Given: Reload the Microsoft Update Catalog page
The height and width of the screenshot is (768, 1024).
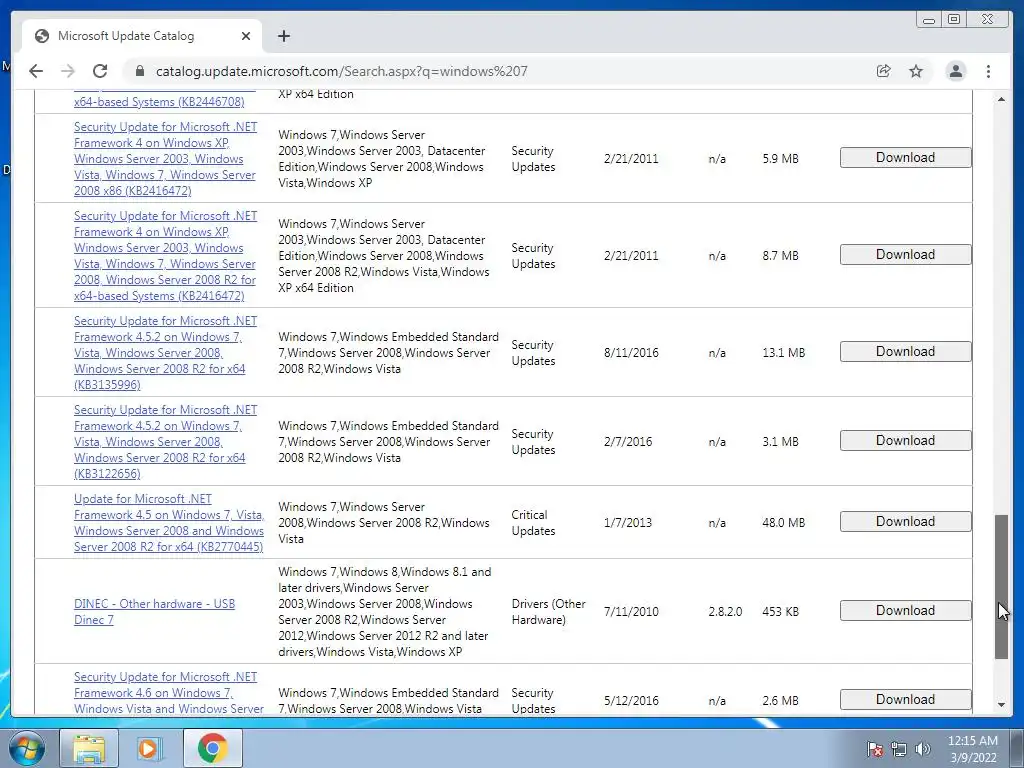Looking at the screenshot, I should point(100,71).
